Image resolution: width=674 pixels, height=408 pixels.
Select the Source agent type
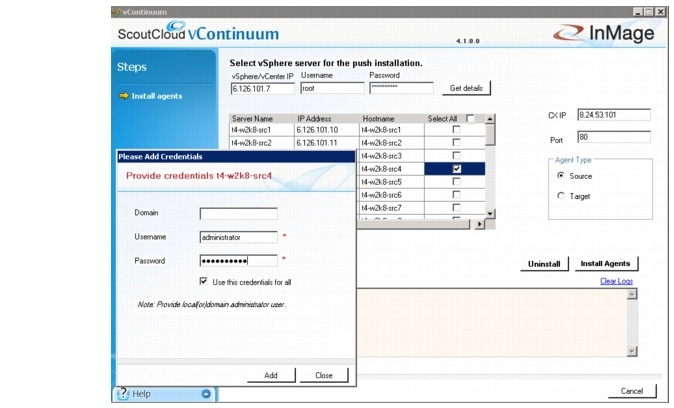click(561, 175)
